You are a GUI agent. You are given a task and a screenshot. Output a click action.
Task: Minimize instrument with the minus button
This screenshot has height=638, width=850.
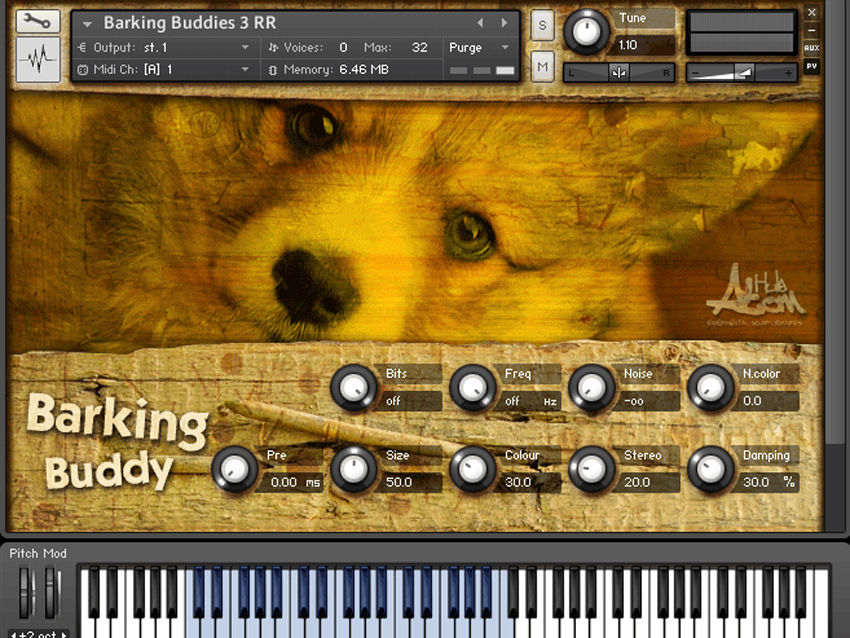[x=812, y=30]
